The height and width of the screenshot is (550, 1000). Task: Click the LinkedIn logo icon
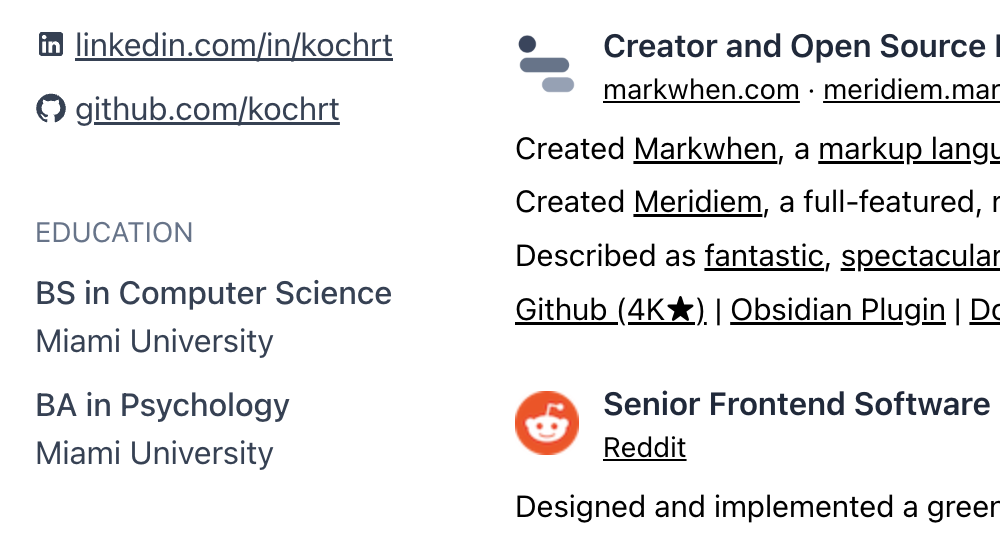click(50, 45)
